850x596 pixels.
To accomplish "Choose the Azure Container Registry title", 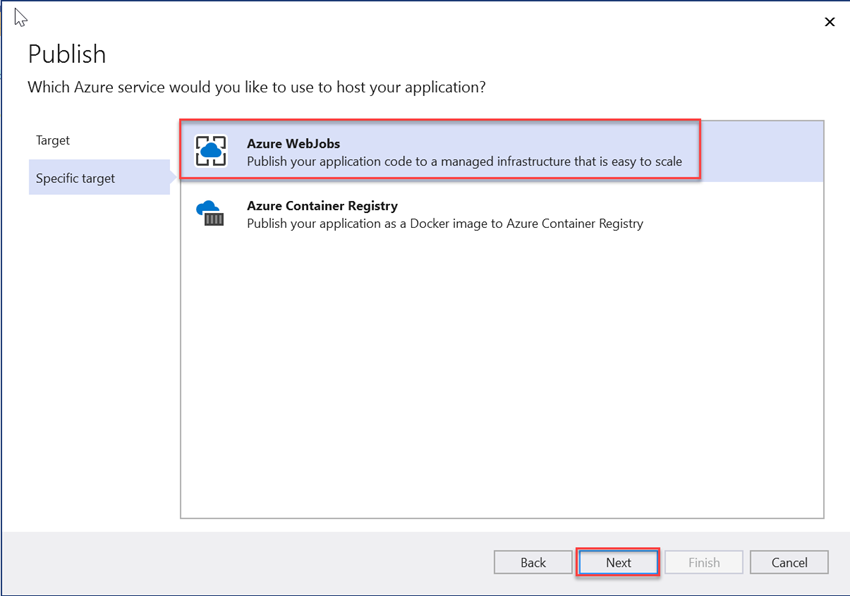I will point(322,205).
